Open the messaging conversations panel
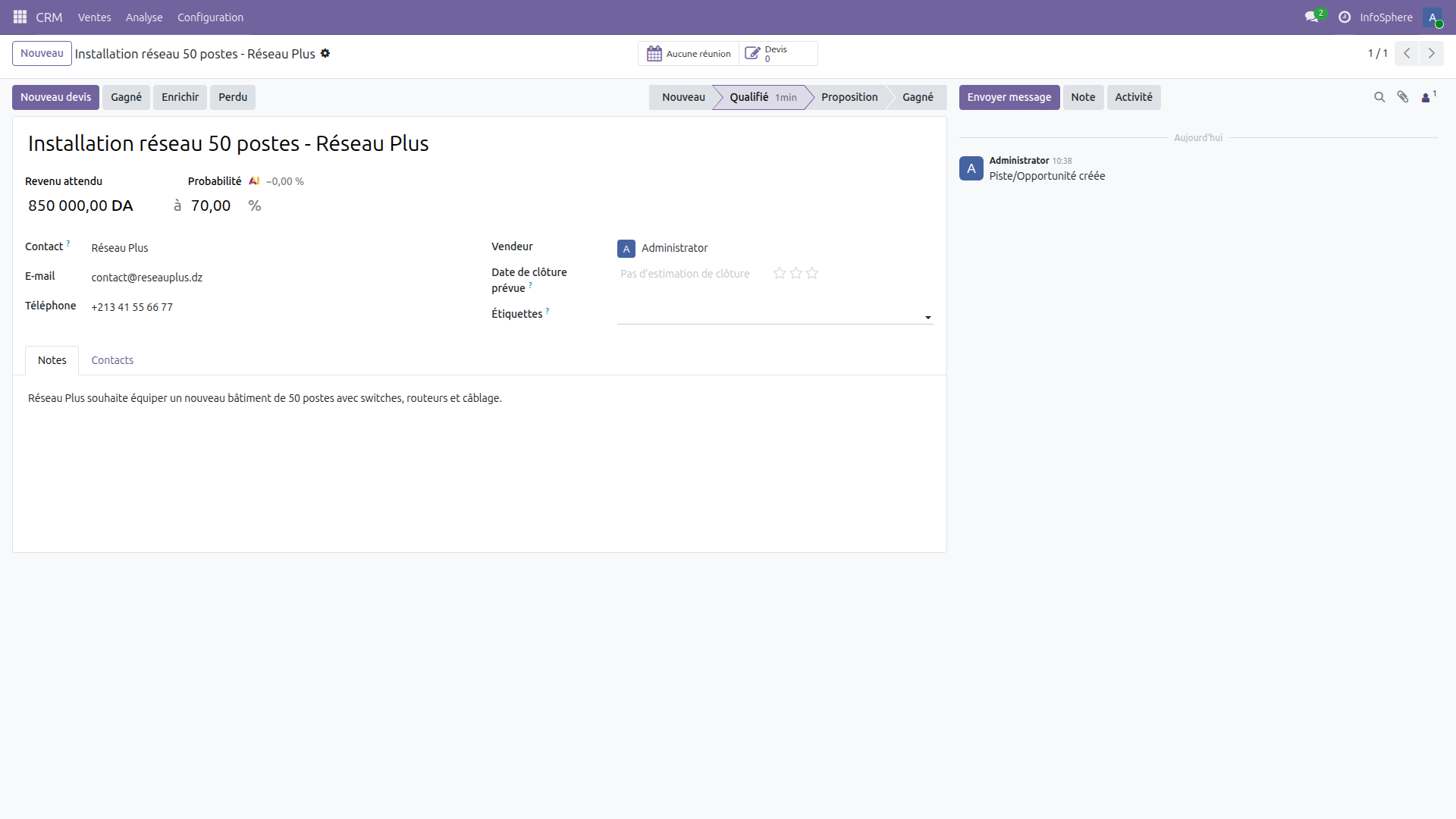Viewport: 1456px width, 819px height. (x=1313, y=17)
